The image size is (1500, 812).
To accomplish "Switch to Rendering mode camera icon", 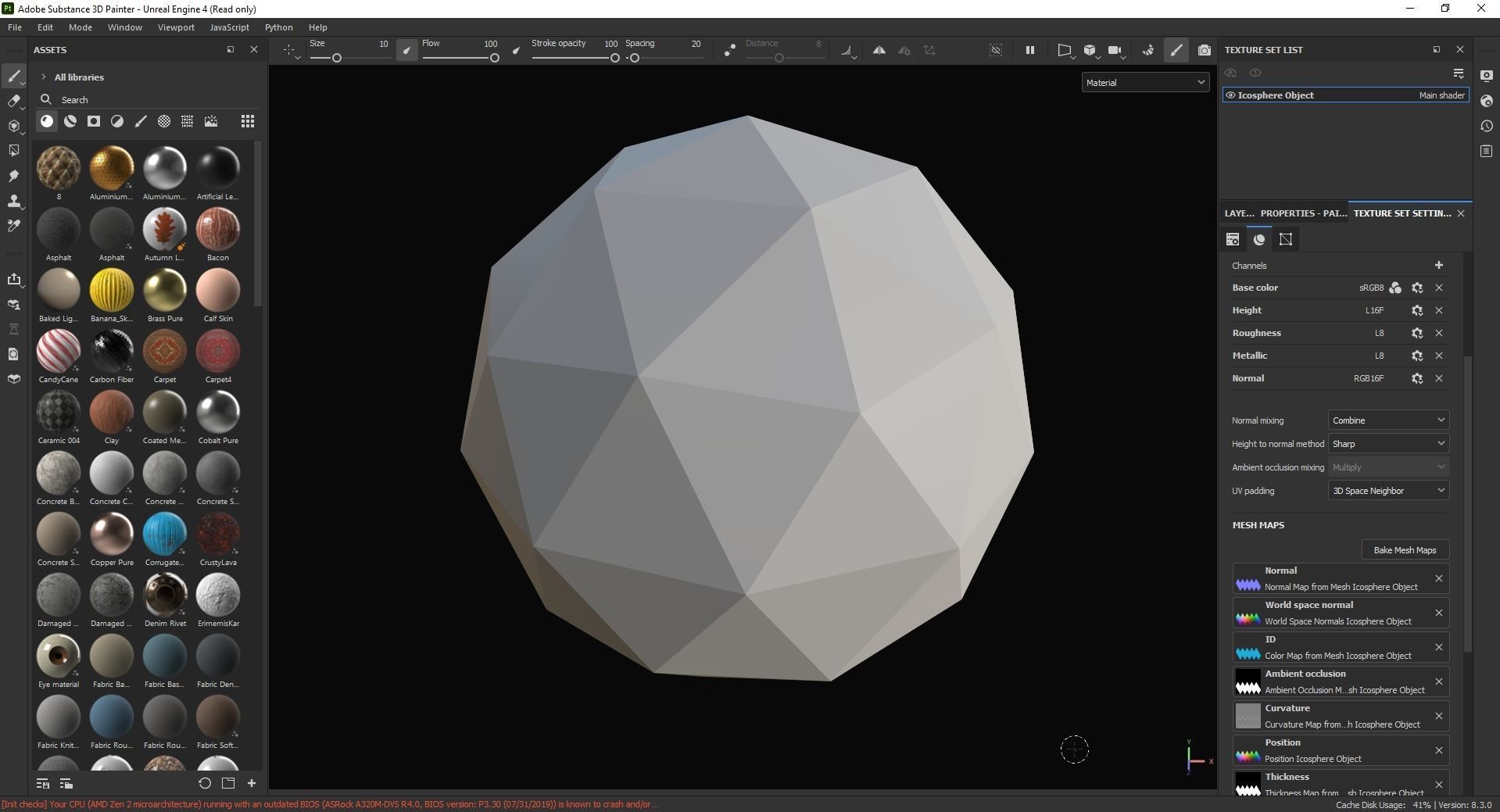I will [1205, 50].
